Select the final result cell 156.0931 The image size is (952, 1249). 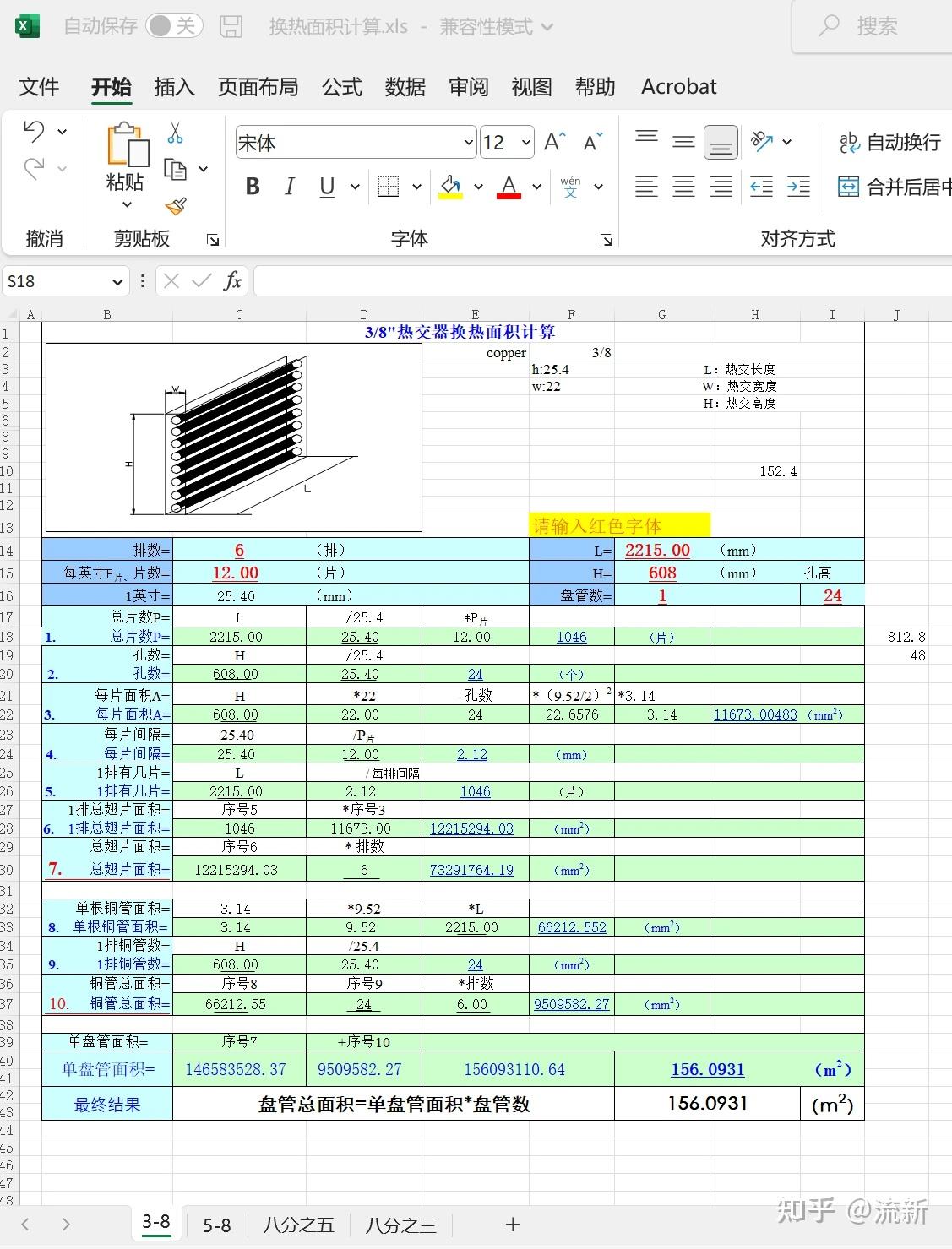[707, 1103]
